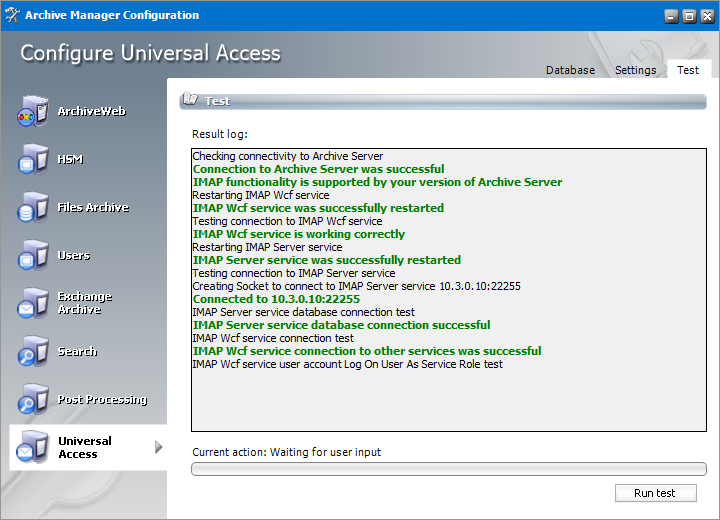Click the Post Processing label
Viewport: 720px width, 520px height.
pyautogui.click(x=102, y=399)
